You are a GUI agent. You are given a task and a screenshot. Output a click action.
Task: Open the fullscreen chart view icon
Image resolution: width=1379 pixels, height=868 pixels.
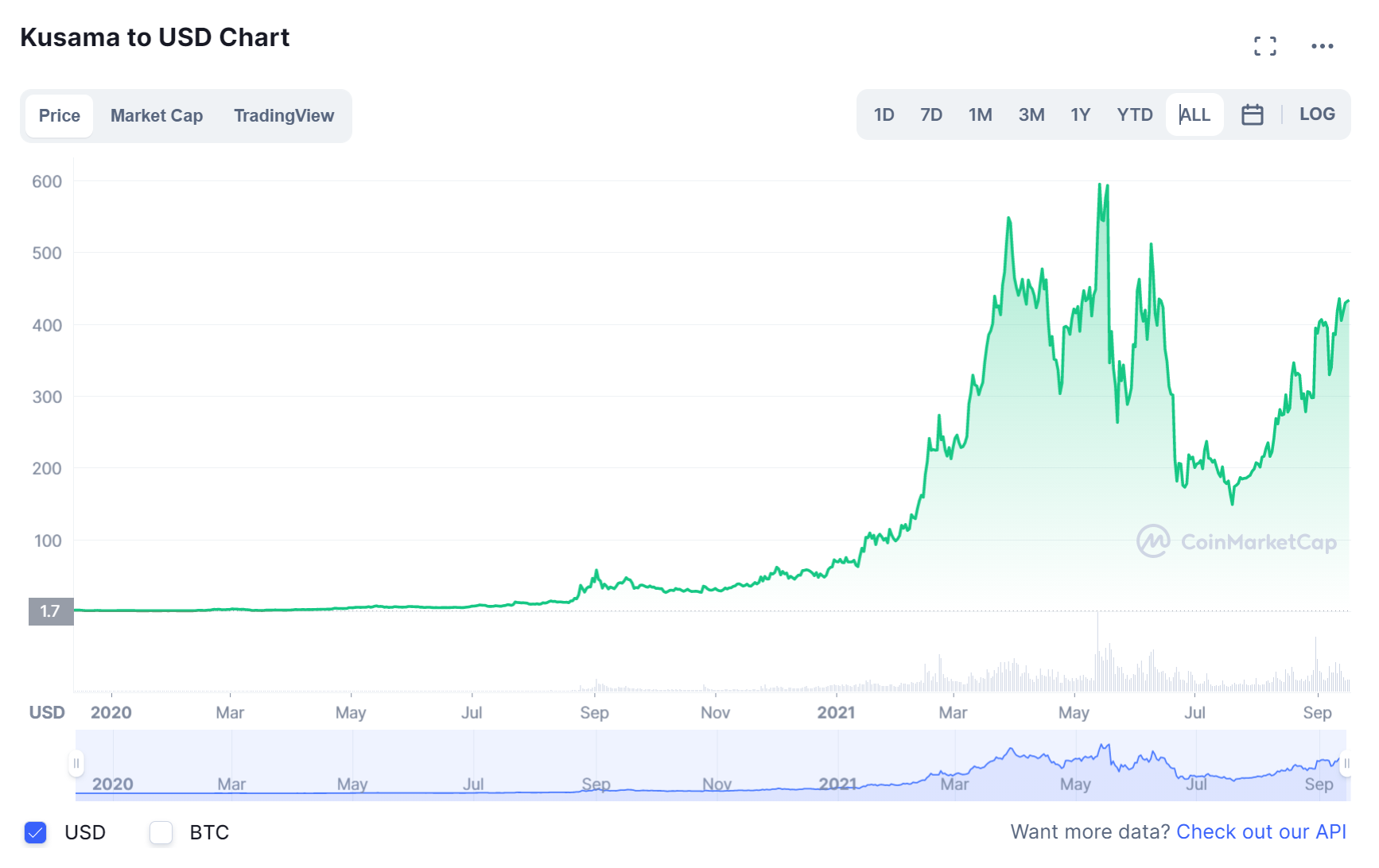(x=1264, y=46)
